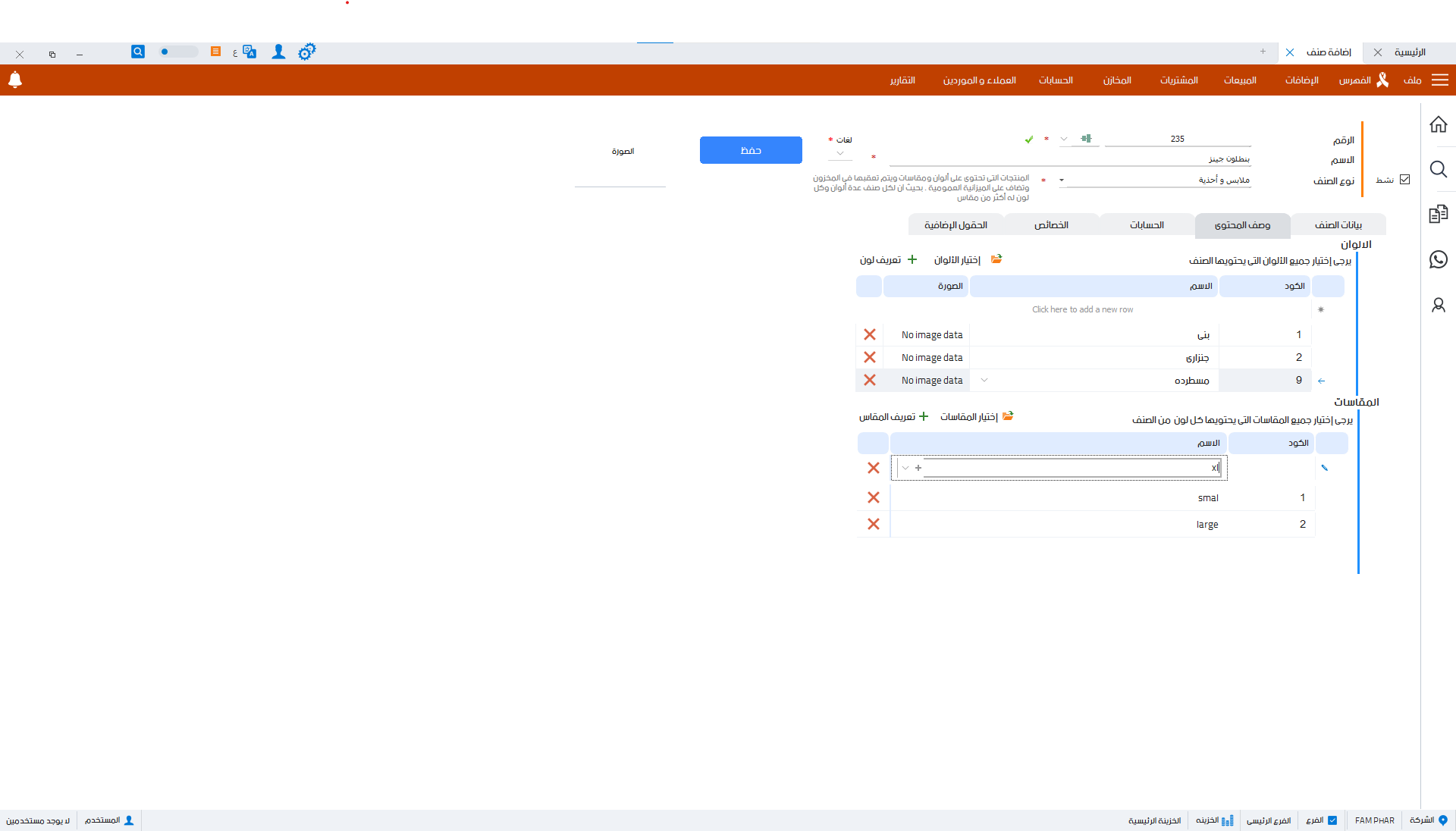Toggle the نشط active checkbox
Image resolution: width=1456 pixels, height=831 pixels.
[1404, 180]
